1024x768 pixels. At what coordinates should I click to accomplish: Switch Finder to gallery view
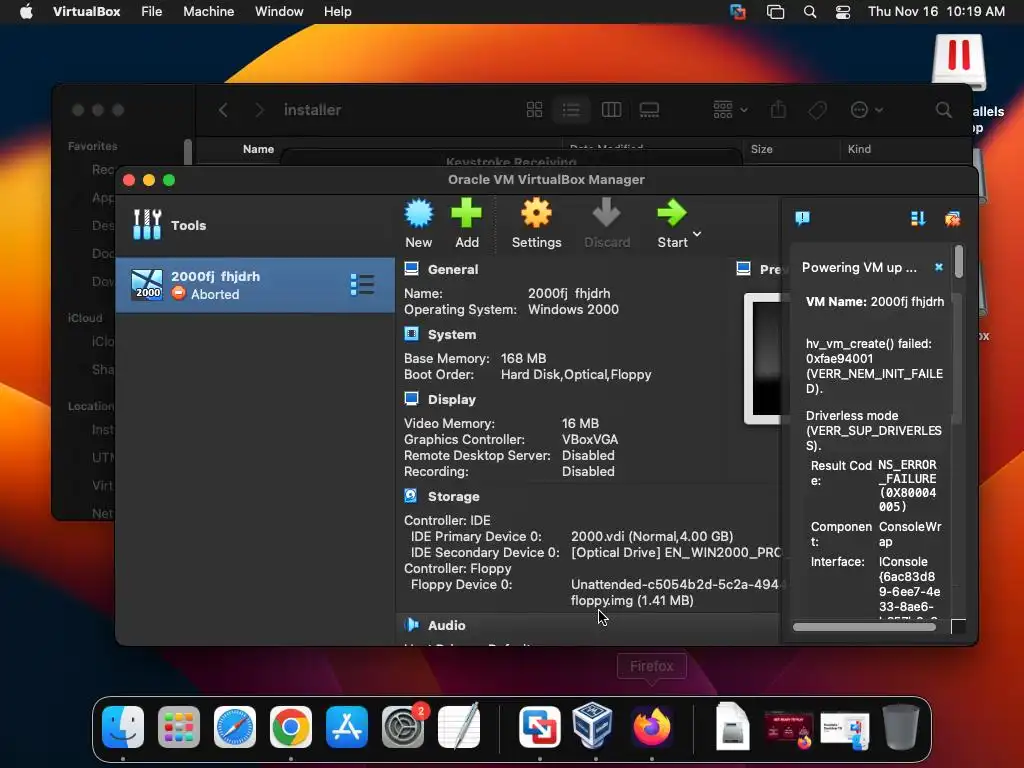tap(649, 110)
